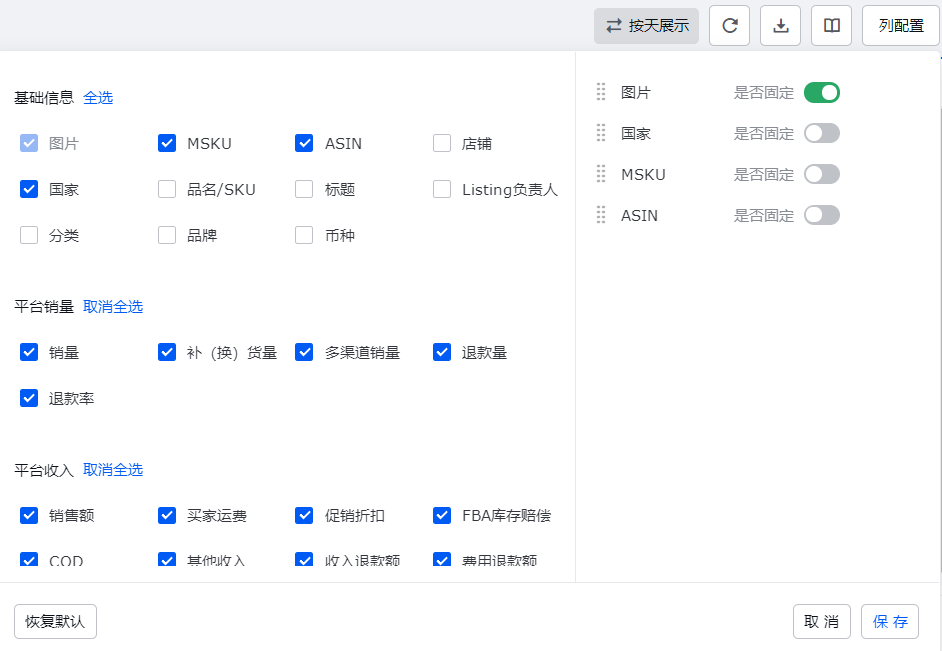Check the 币种 checkbox

click(304, 235)
